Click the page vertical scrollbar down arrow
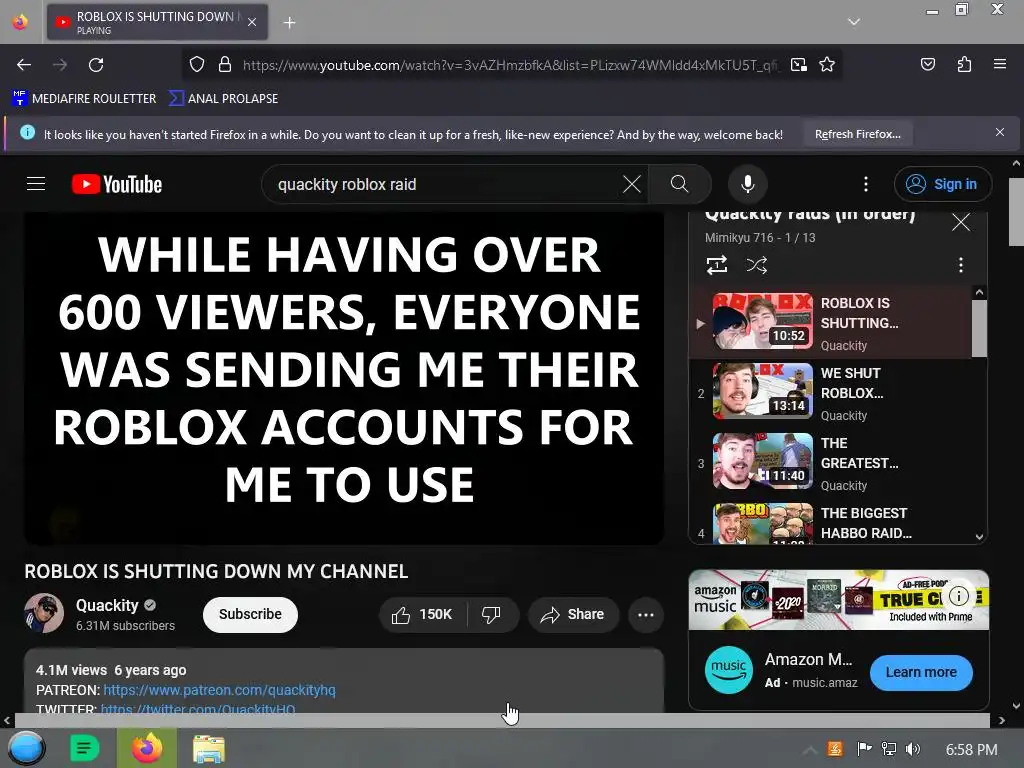 click(x=1016, y=705)
